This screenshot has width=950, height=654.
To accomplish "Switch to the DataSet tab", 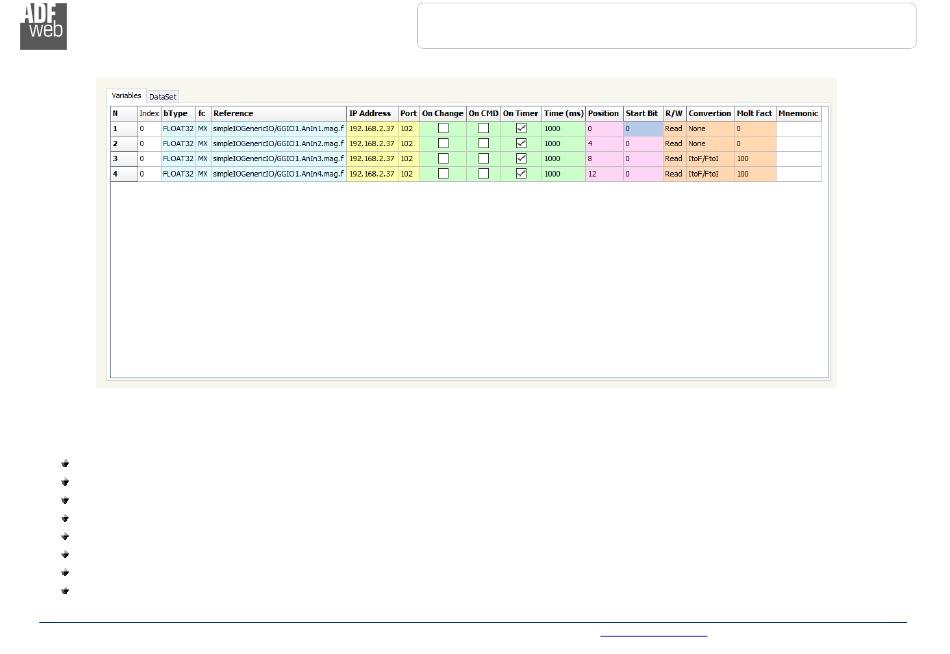I will (163, 97).
